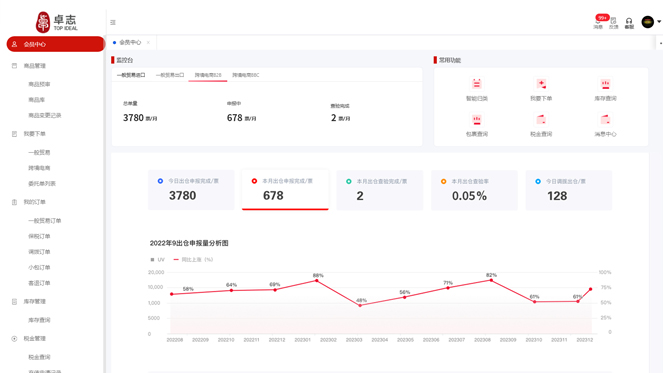The width and height of the screenshot is (663, 373).
Task: Collapse the 我的订单 sidebar group
Action: [35, 202]
